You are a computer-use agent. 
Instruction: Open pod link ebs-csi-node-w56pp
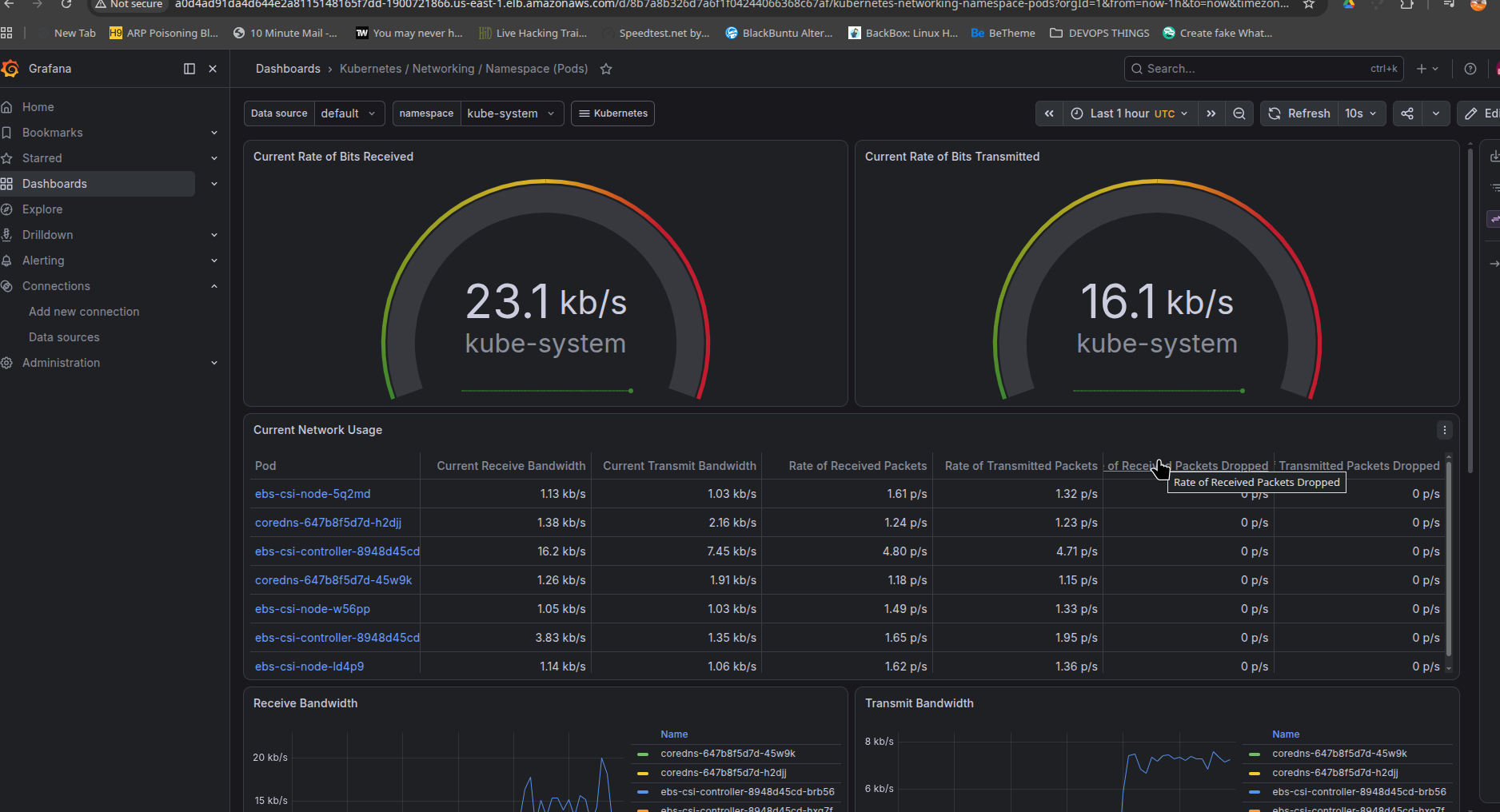tap(313, 609)
